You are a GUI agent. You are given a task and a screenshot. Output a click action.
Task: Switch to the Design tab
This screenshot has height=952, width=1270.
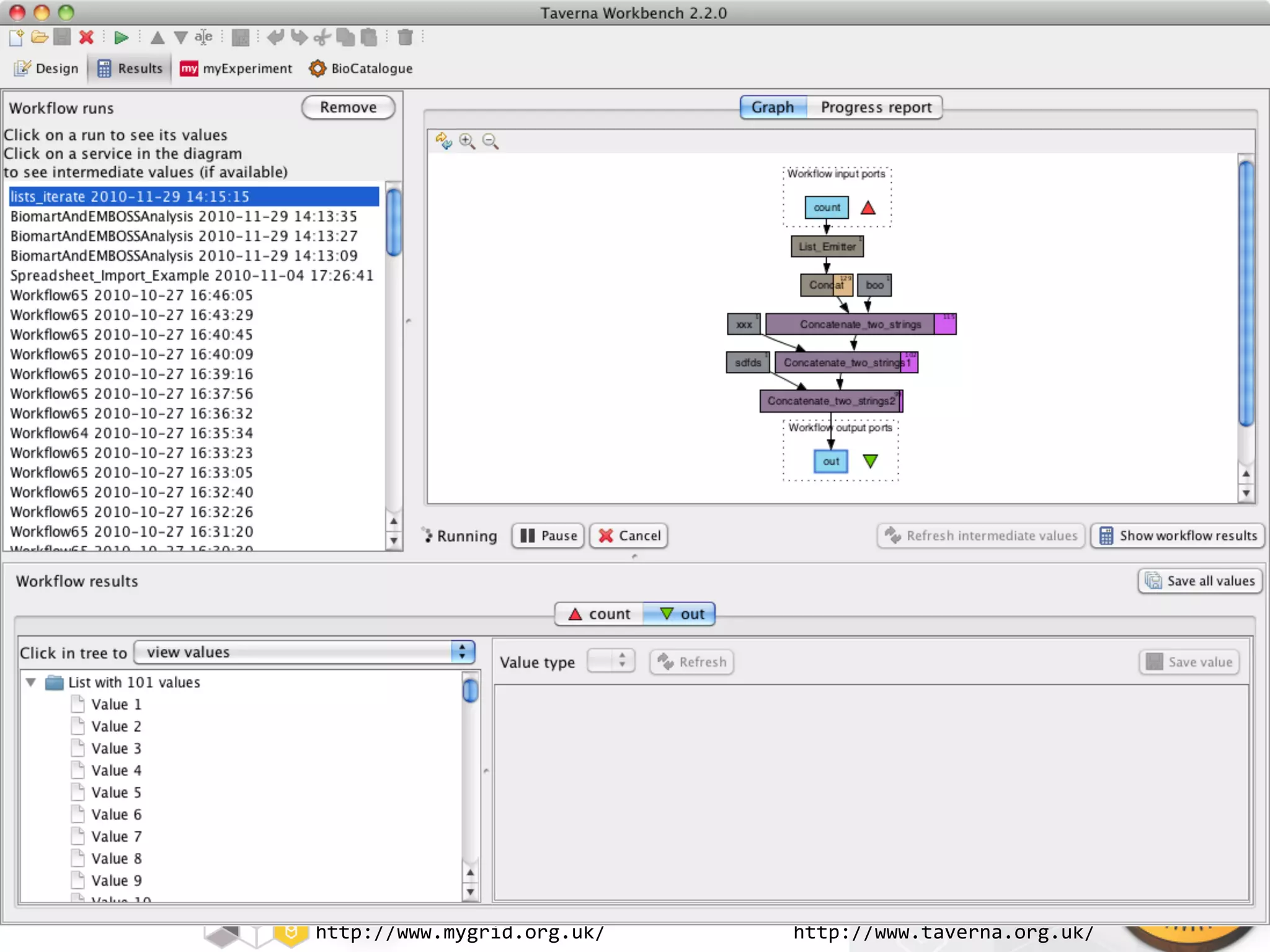[47, 69]
